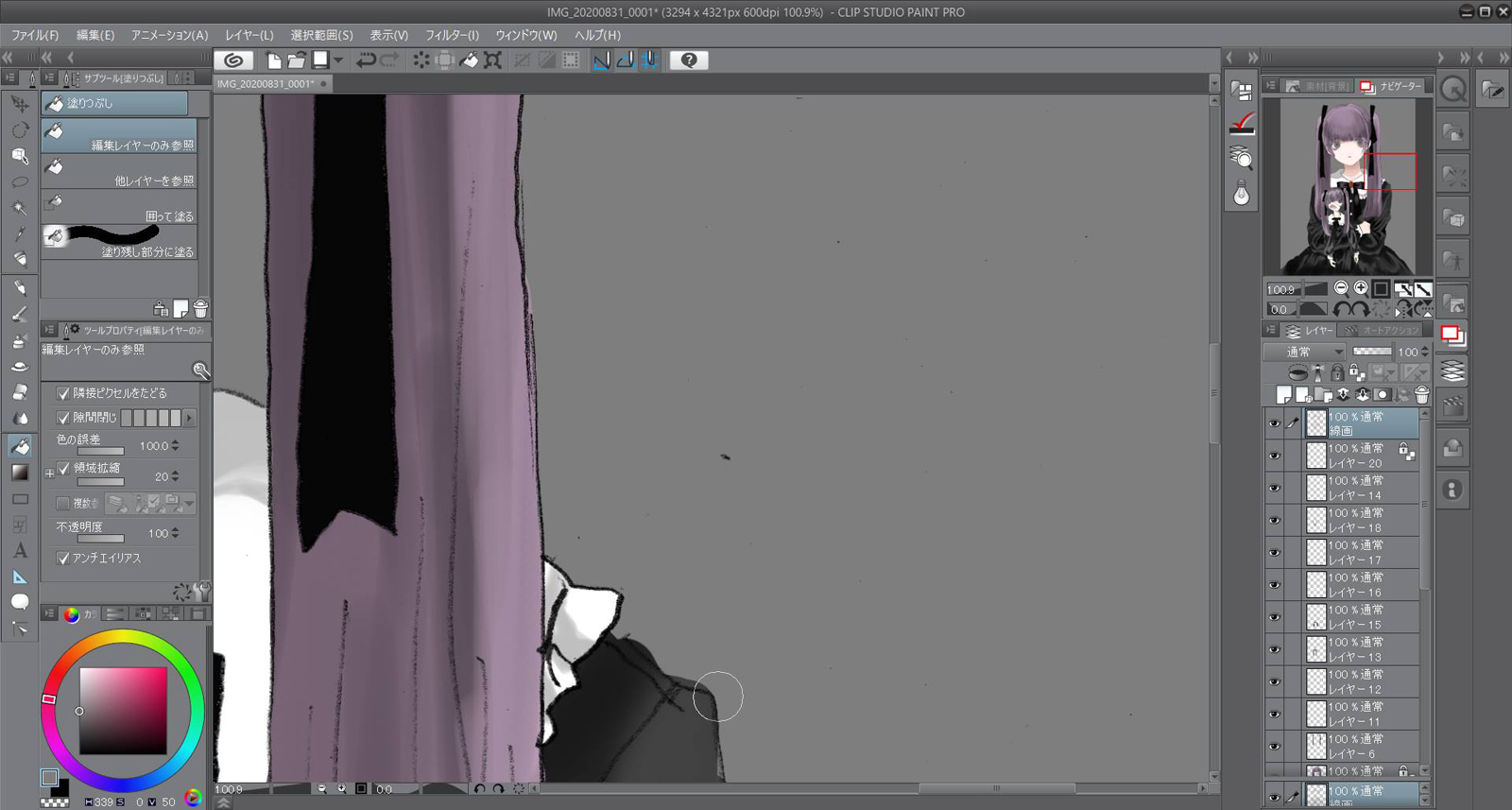Uncheck the アンチエイリアス checkbox

pyautogui.click(x=63, y=559)
